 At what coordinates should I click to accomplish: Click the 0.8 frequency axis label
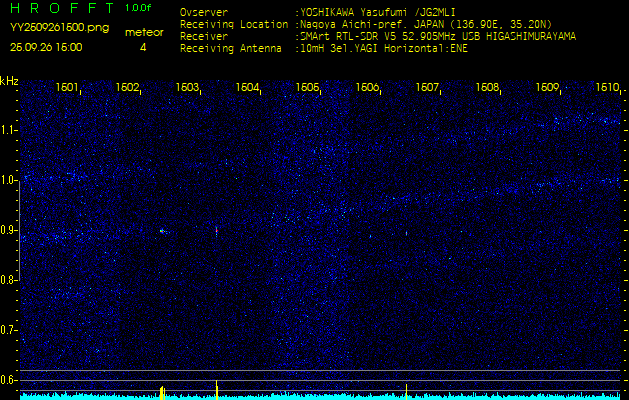point(8,280)
